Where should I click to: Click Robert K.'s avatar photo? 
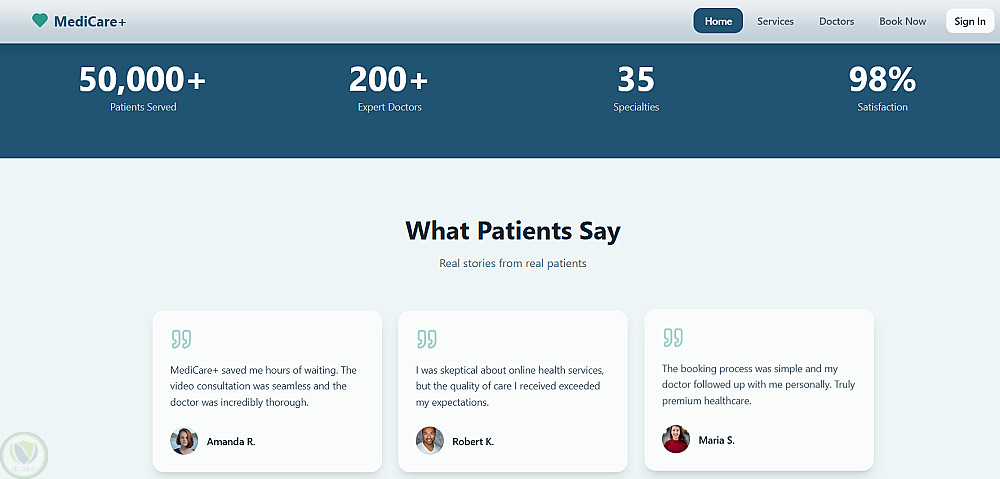(430, 441)
